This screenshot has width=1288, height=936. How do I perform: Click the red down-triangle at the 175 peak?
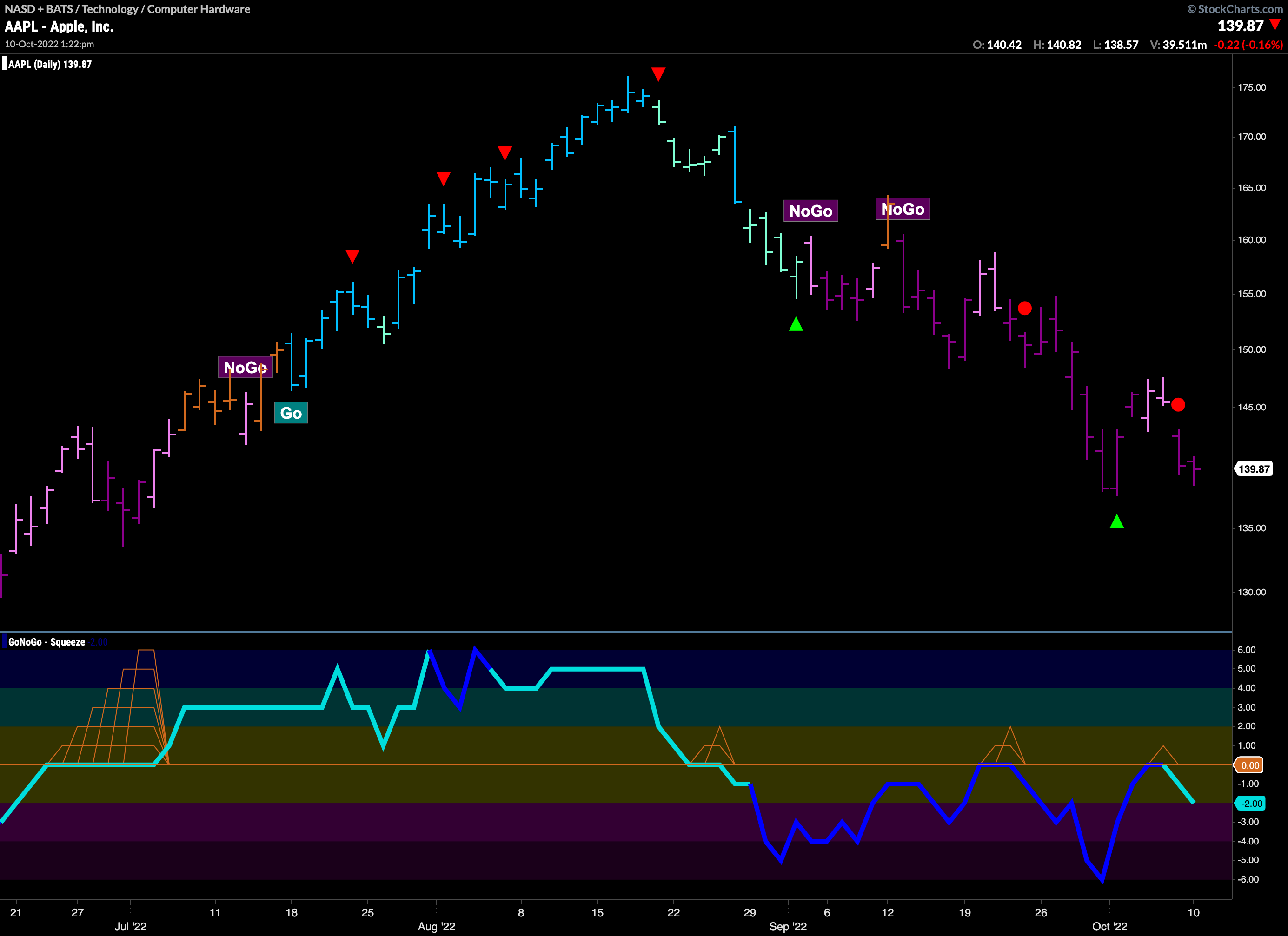[x=658, y=74]
